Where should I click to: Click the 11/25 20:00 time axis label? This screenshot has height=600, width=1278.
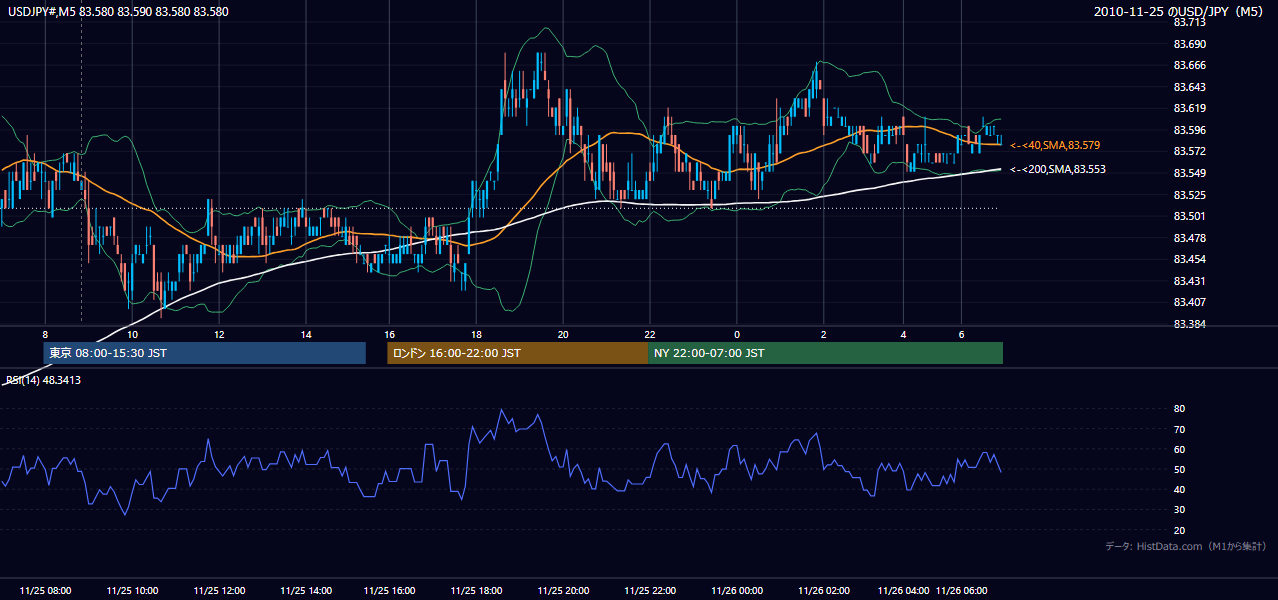pyautogui.click(x=563, y=590)
